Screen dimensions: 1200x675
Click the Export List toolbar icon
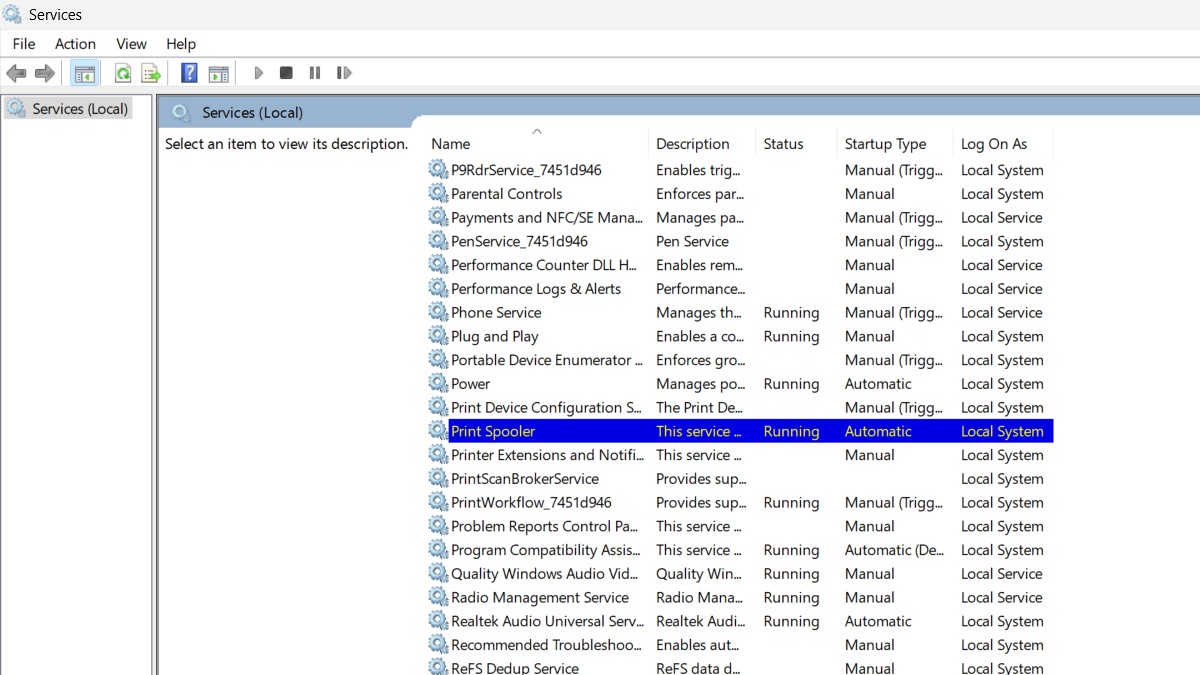(151, 73)
